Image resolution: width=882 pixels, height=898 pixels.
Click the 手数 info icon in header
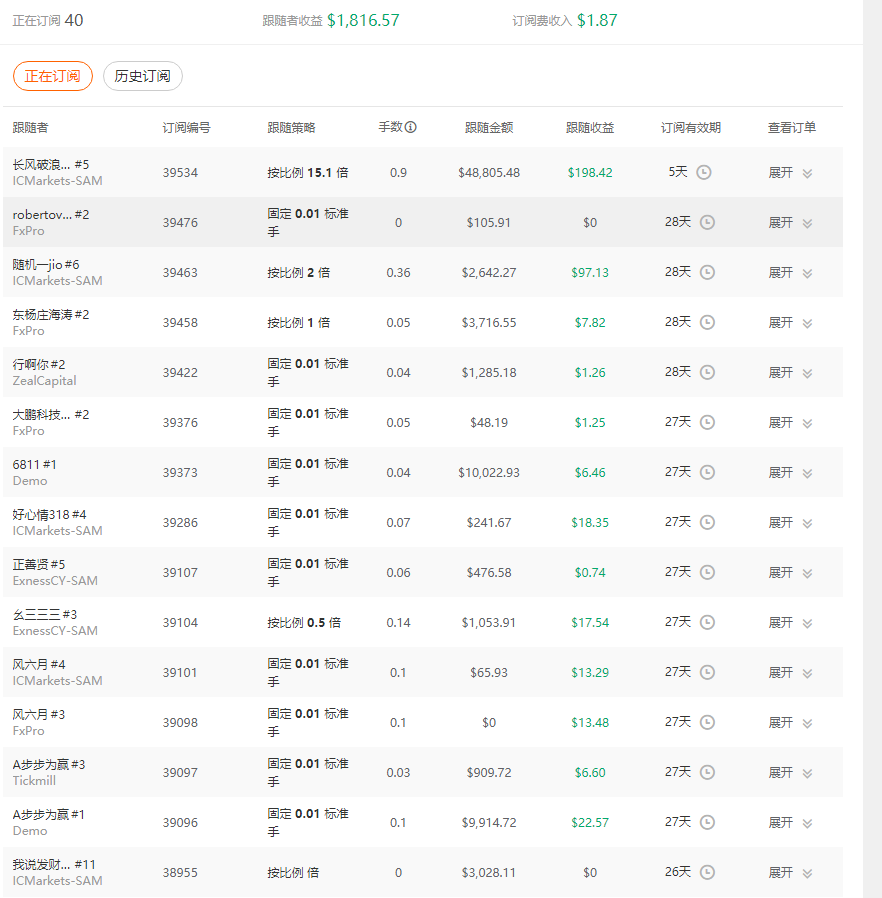pyautogui.click(x=411, y=127)
